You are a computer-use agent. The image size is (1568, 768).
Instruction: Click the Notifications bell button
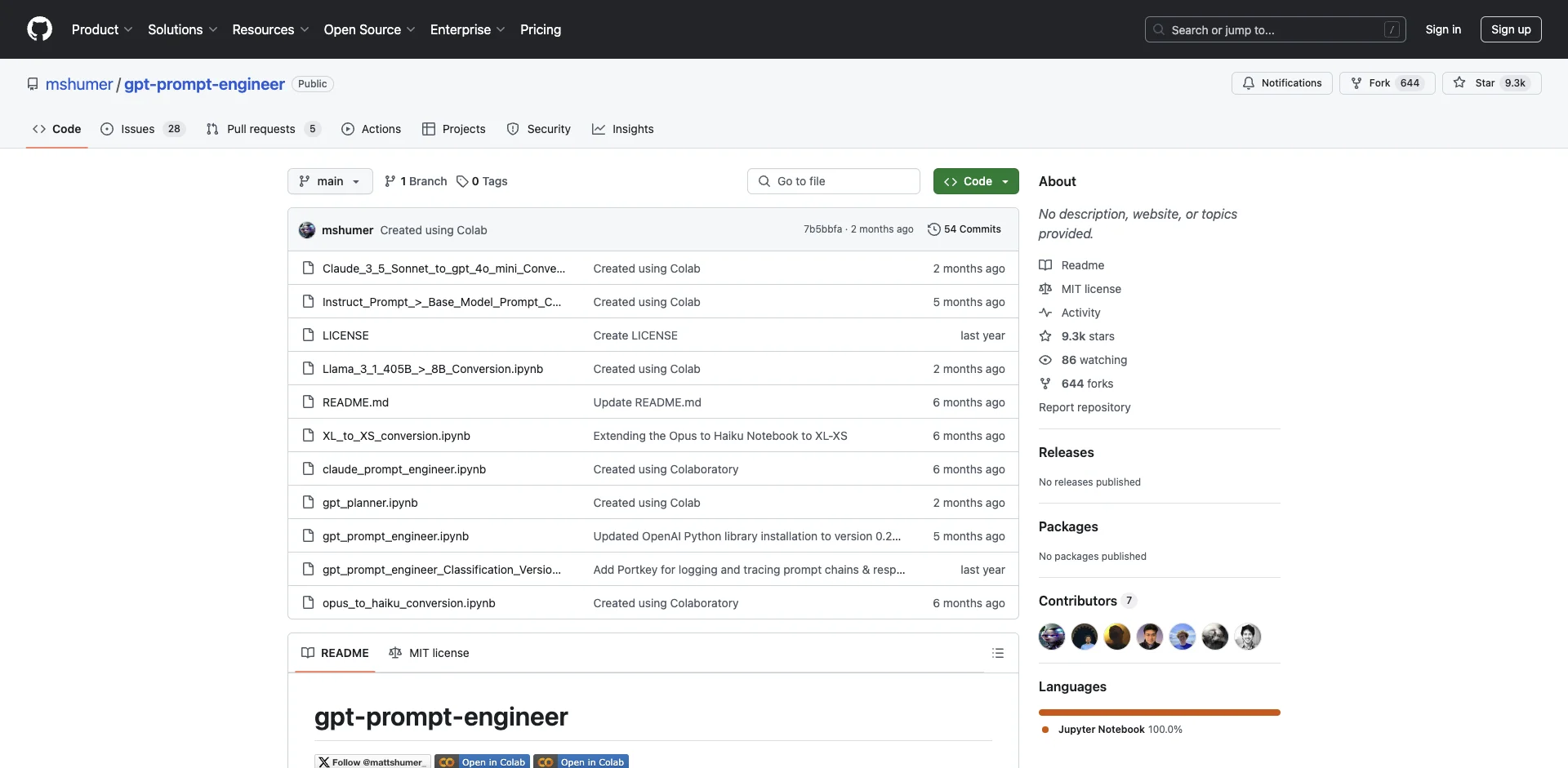(x=1282, y=83)
